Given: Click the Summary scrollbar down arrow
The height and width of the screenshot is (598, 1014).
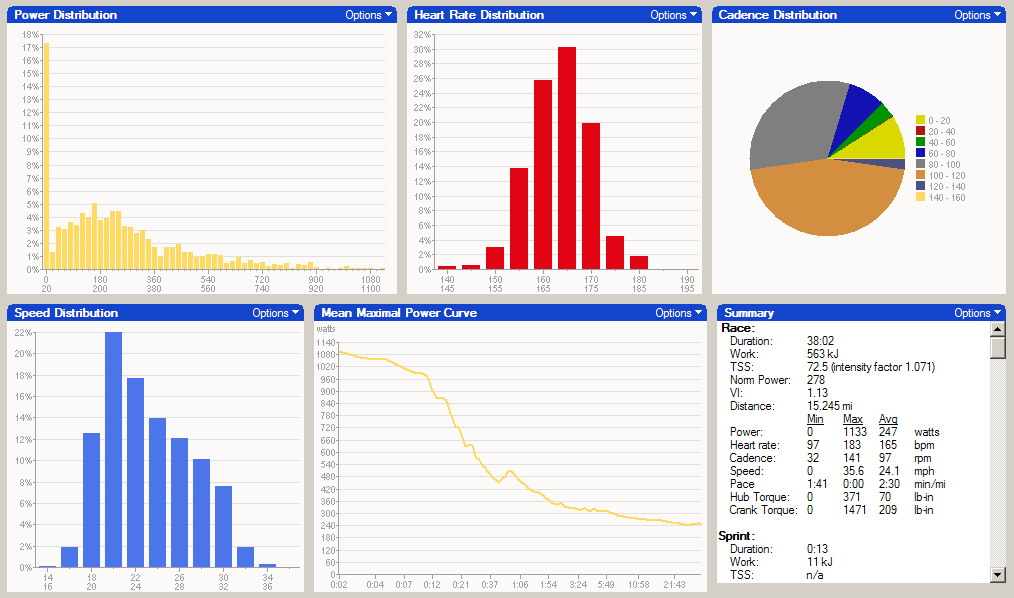Looking at the screenshot, I should (x=997, y=574).
